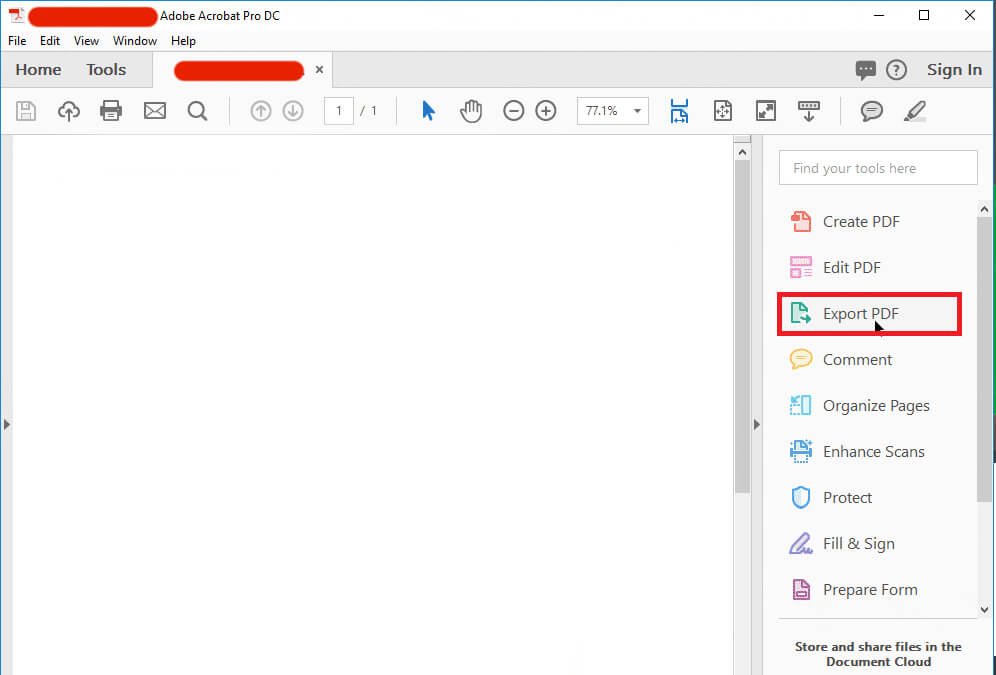Open the Organize Pages tool
Image resolution: width=996 pixels, height=675 pixels.
(859, 406)
